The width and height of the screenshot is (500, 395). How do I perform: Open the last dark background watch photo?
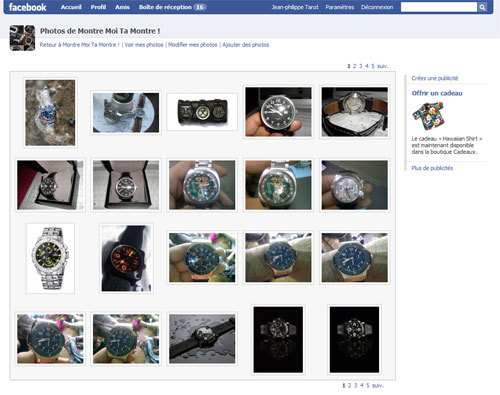(x=354, y=340)
